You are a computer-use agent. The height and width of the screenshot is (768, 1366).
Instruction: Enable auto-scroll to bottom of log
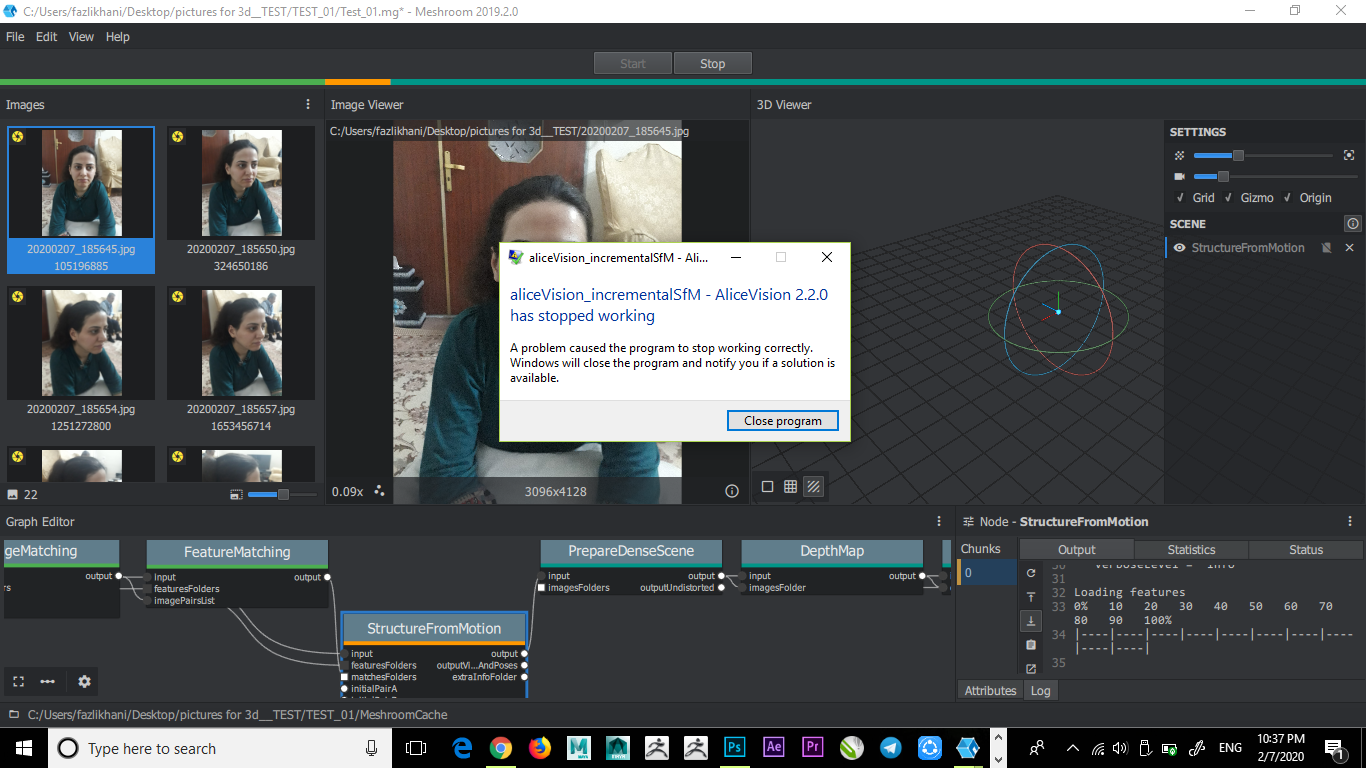click(x=1031, y=620)
